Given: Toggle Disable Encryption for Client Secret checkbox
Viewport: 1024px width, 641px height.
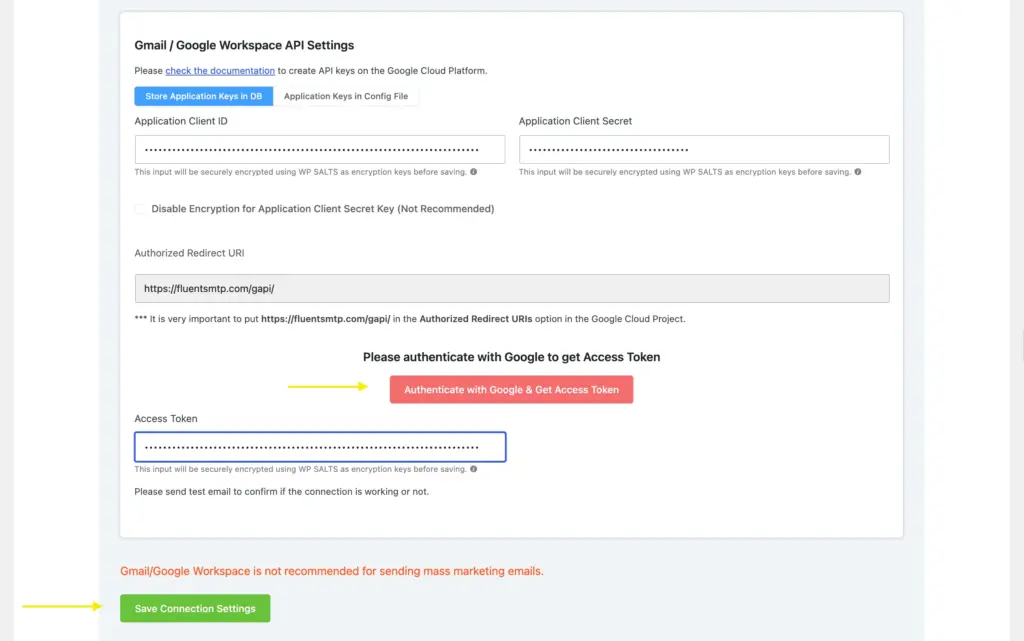Looking at the screenshot, I should click(x=140, y=209).
